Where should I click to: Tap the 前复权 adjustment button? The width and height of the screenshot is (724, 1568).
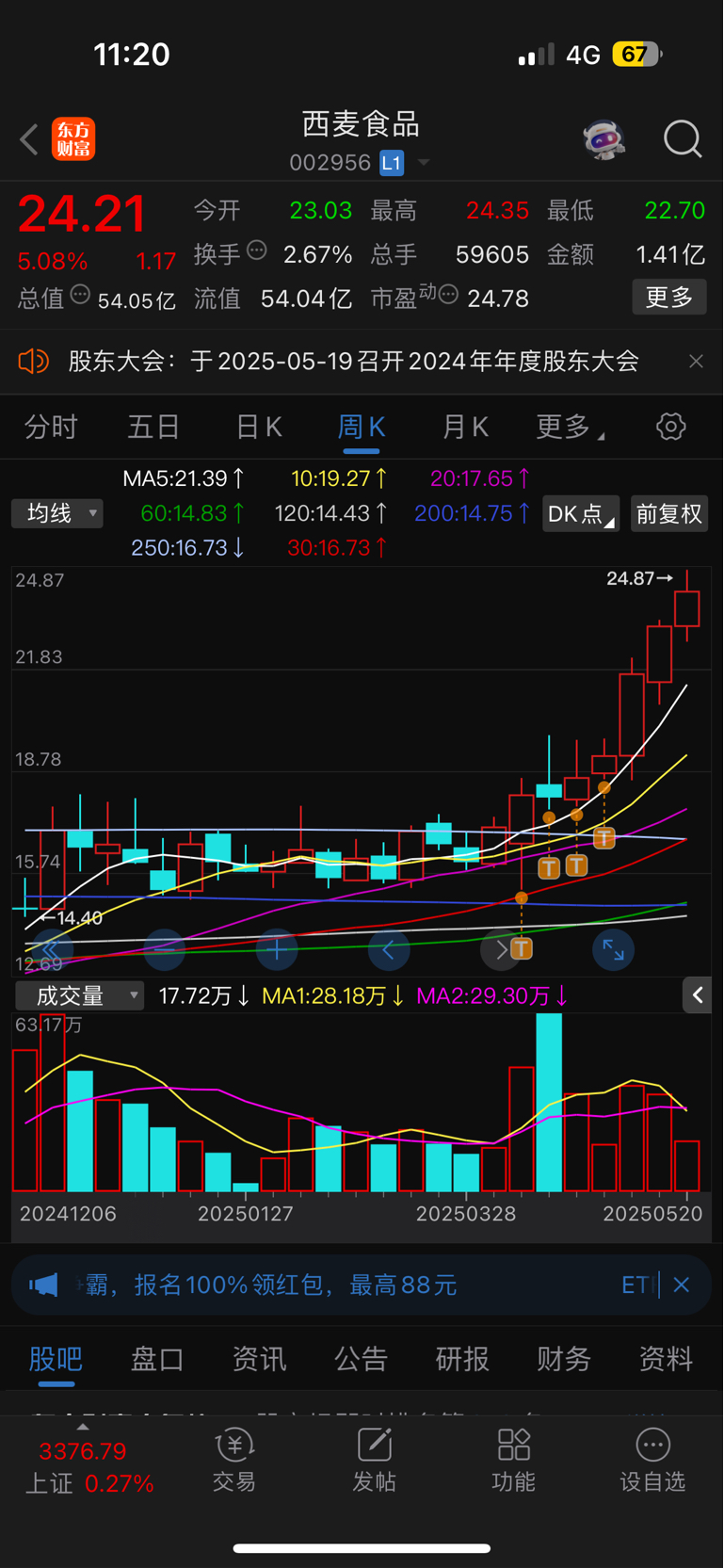[x=668, y=514]
